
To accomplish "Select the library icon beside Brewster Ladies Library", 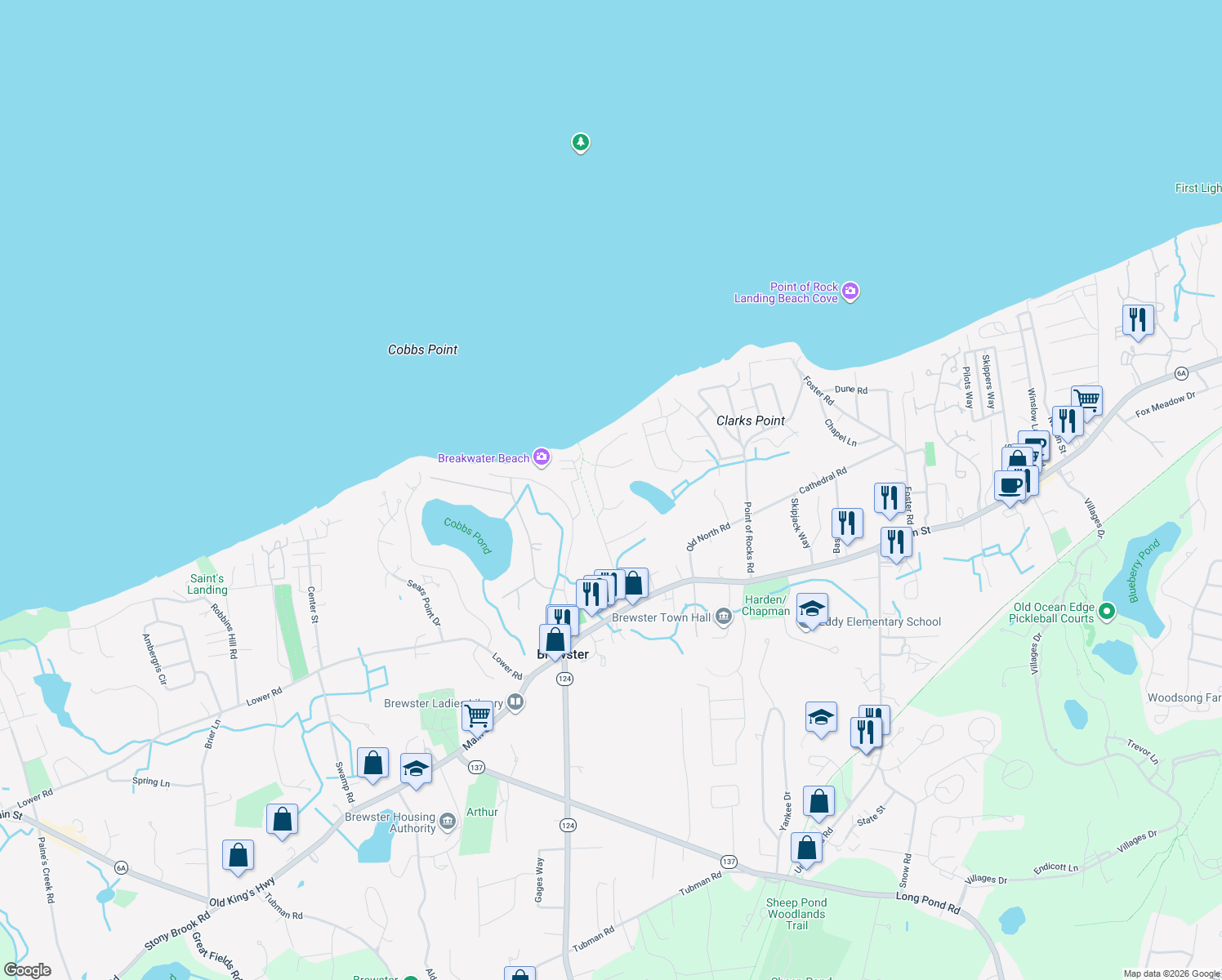I will tap(515, 703).
